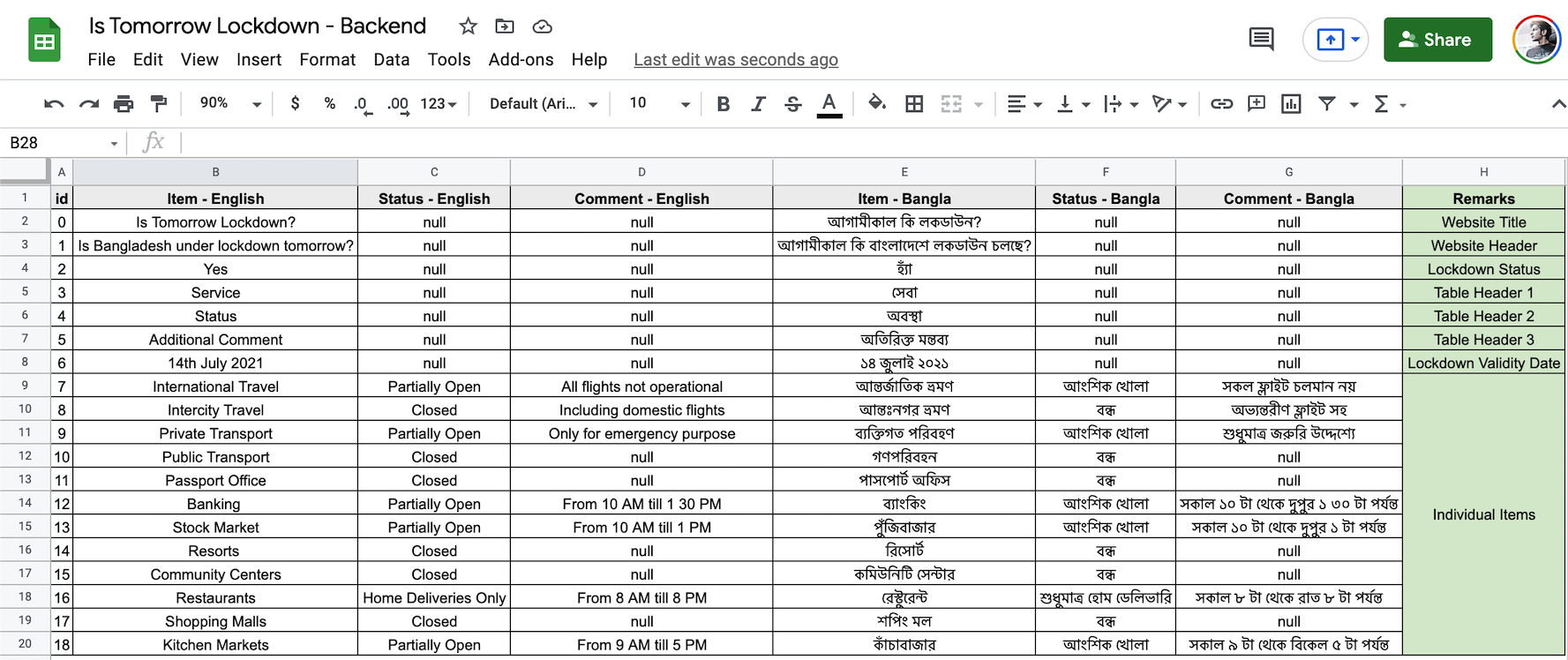Open the Present to meeting button

click(x=1336, y=40)
